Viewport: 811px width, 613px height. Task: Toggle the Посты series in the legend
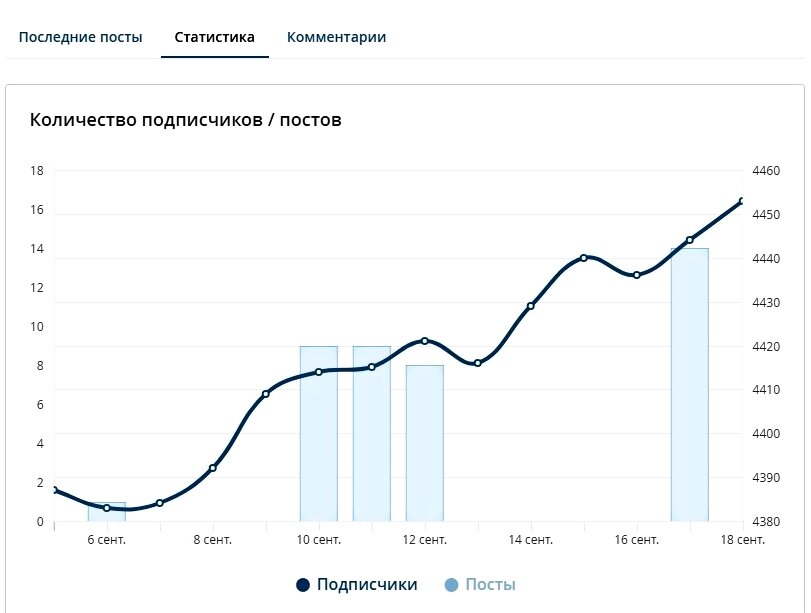(491, 585)
